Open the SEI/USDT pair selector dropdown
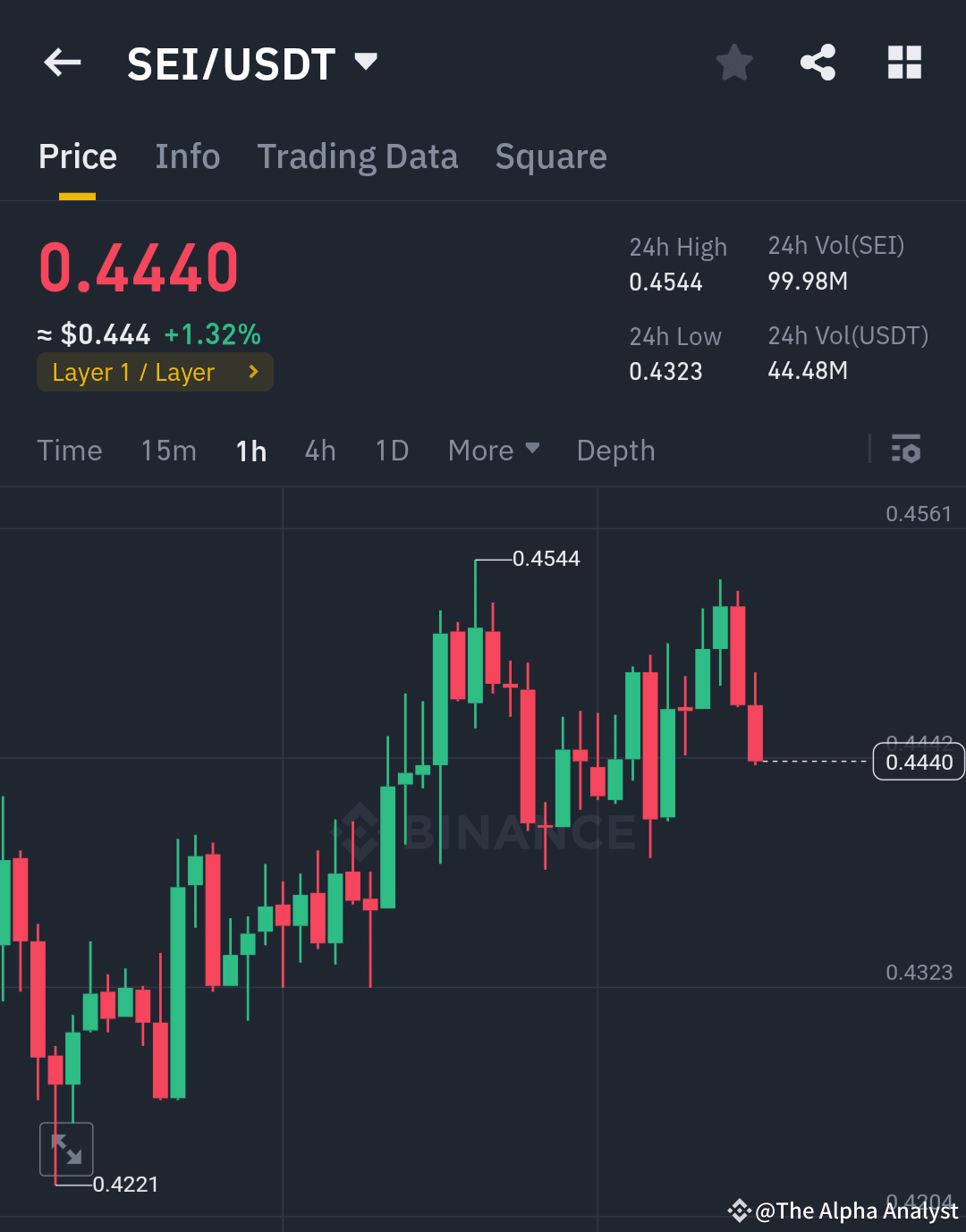This screenshot has height=1232, width=966. (366, 62)
